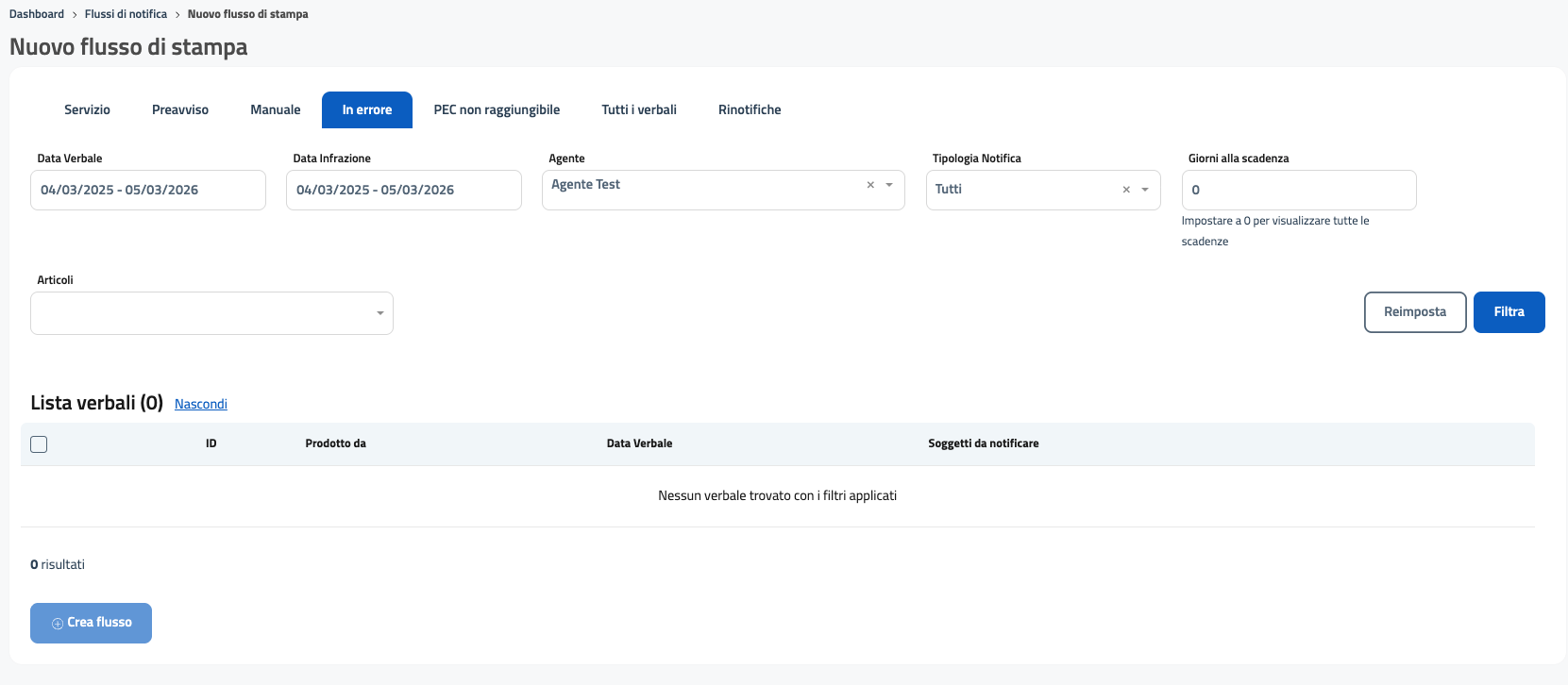Switch to the Preavviso tab
Viewport: 1568px width, 685px height.
(180, 110)
